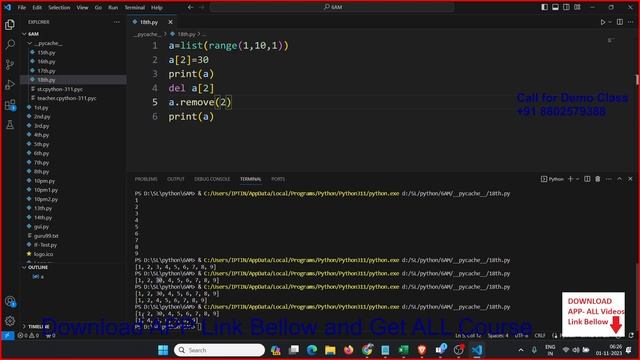The width and height of the screenshot is (640, 360).
Task: Open the Help menu
Action: pyautogui.click(x=157, y=7)
